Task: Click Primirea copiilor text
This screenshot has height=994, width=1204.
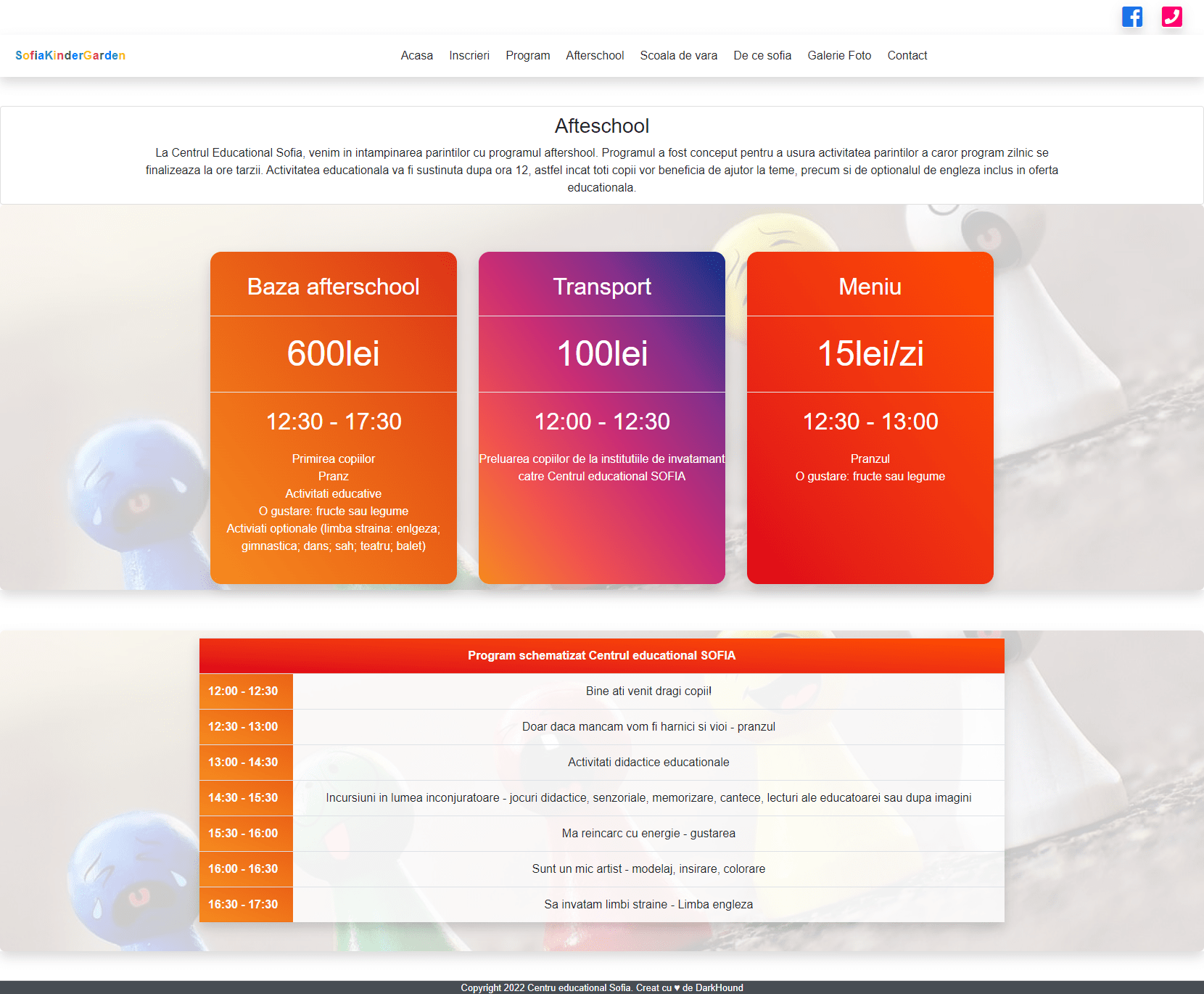Action: (x=334, y=459)
